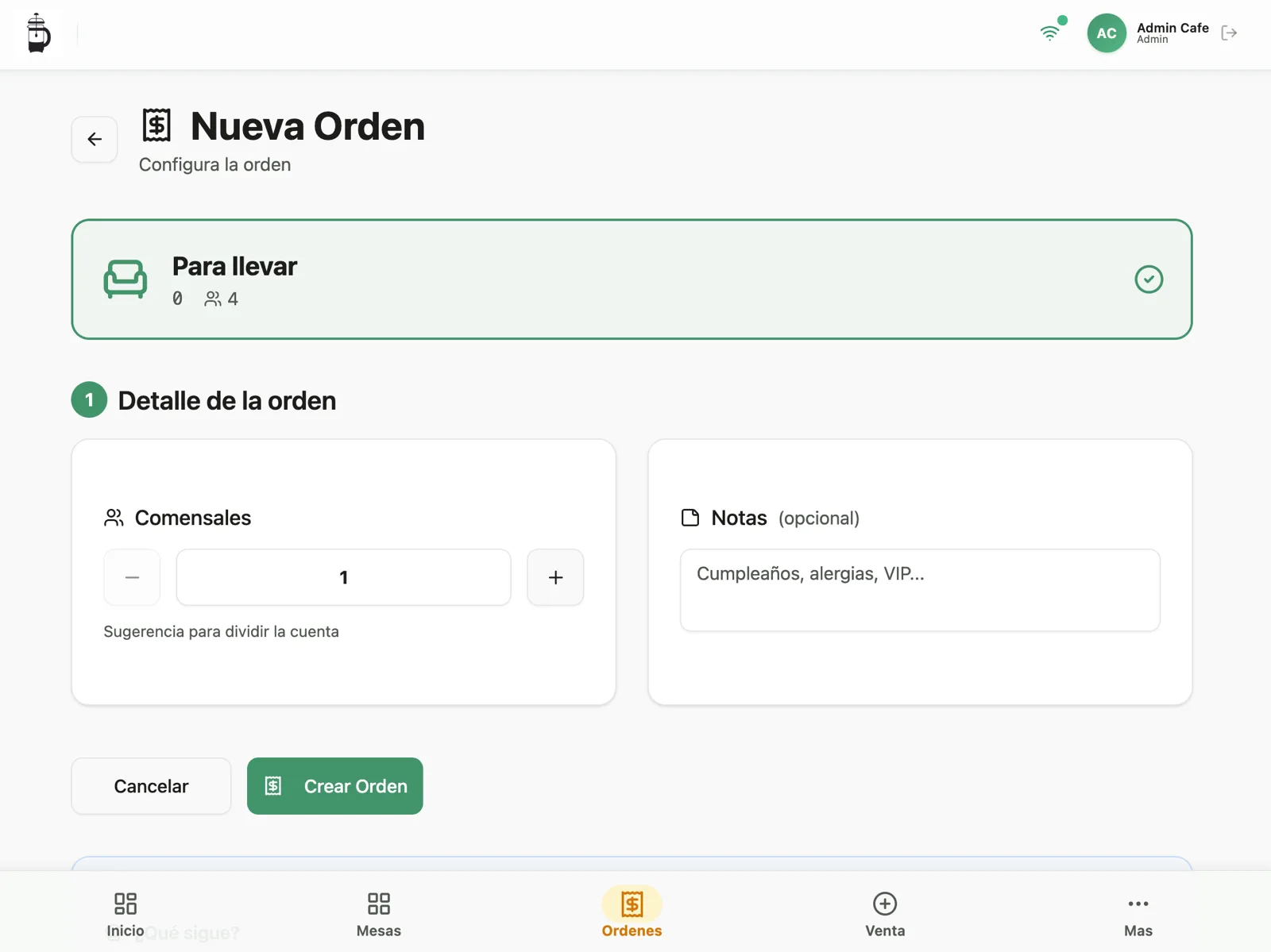This screenshot has height=952, width=1271.
Task: Open the Venta tab
Action: tap(885, 914)
